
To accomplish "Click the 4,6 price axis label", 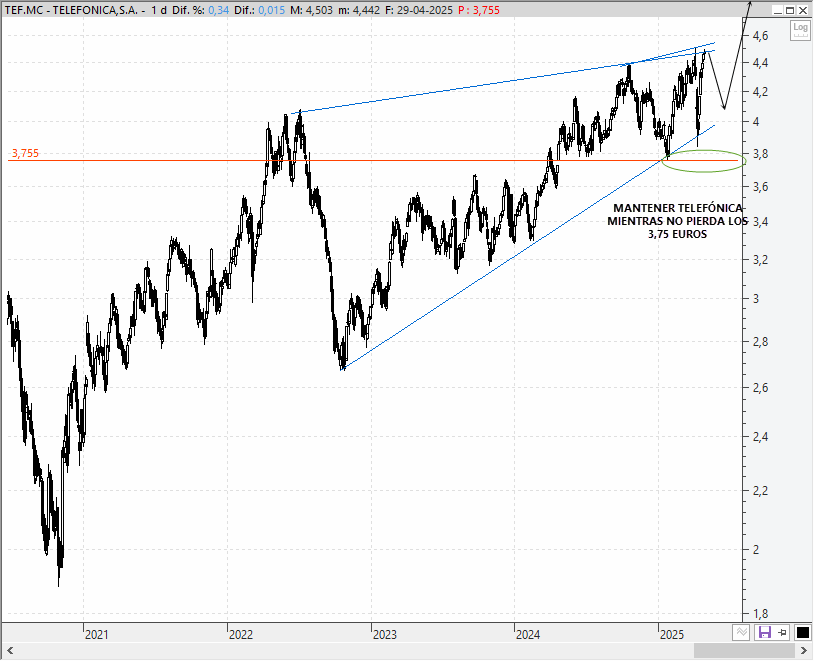I will click(761, 36).
